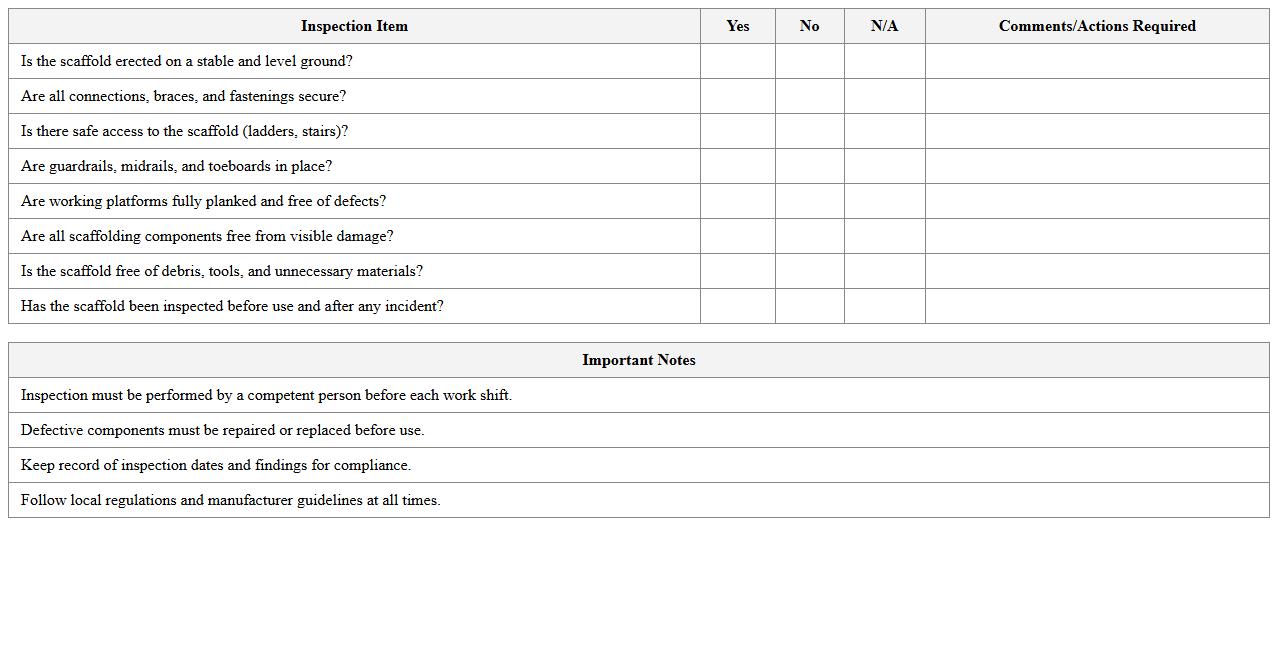Click comments cell for debris and tools question
The width and height of the screenshot is (1278, 650).
tap(1096, 271)
